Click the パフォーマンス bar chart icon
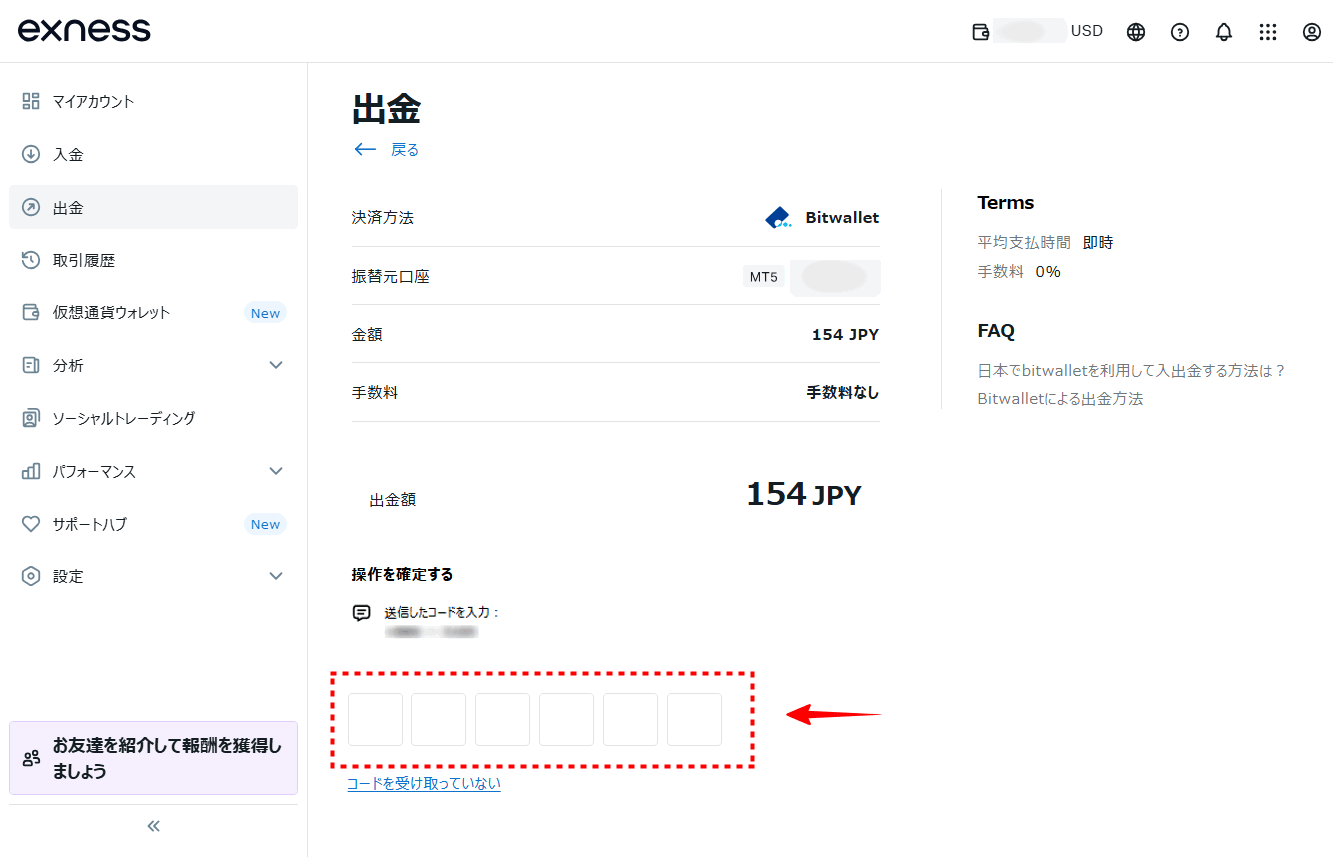The height and width of the screenshot is (857, 1333). [x=31, y=471]
